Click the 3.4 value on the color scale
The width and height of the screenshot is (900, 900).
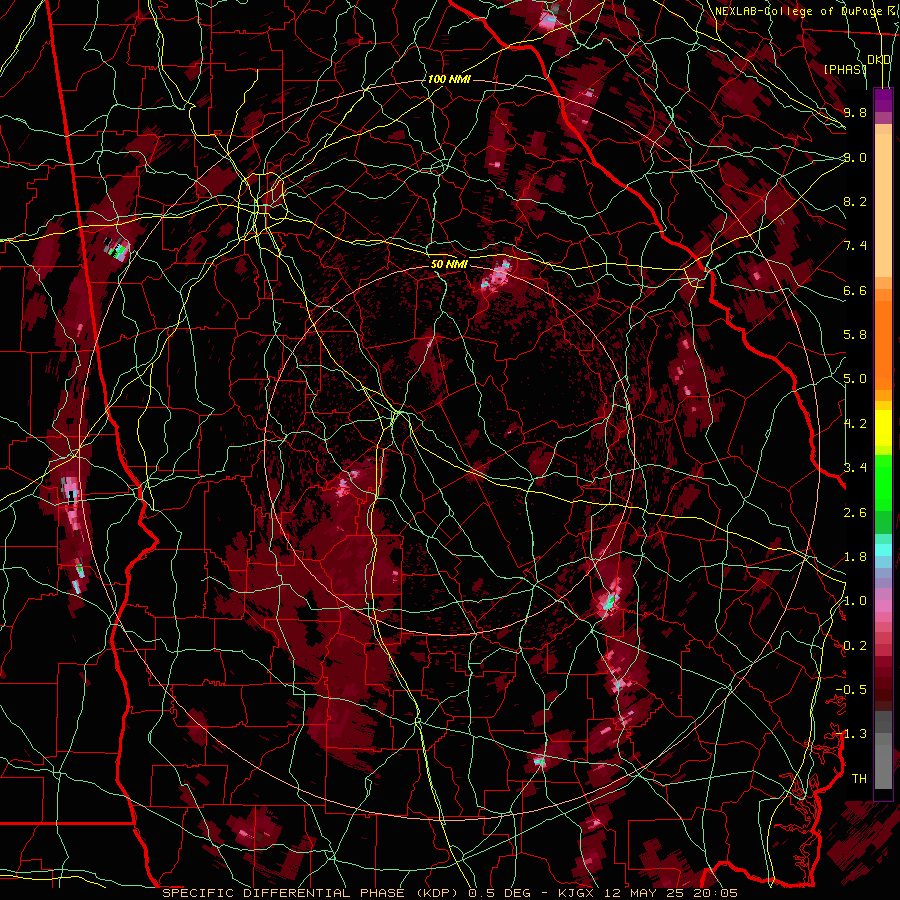tap(855, 468)
